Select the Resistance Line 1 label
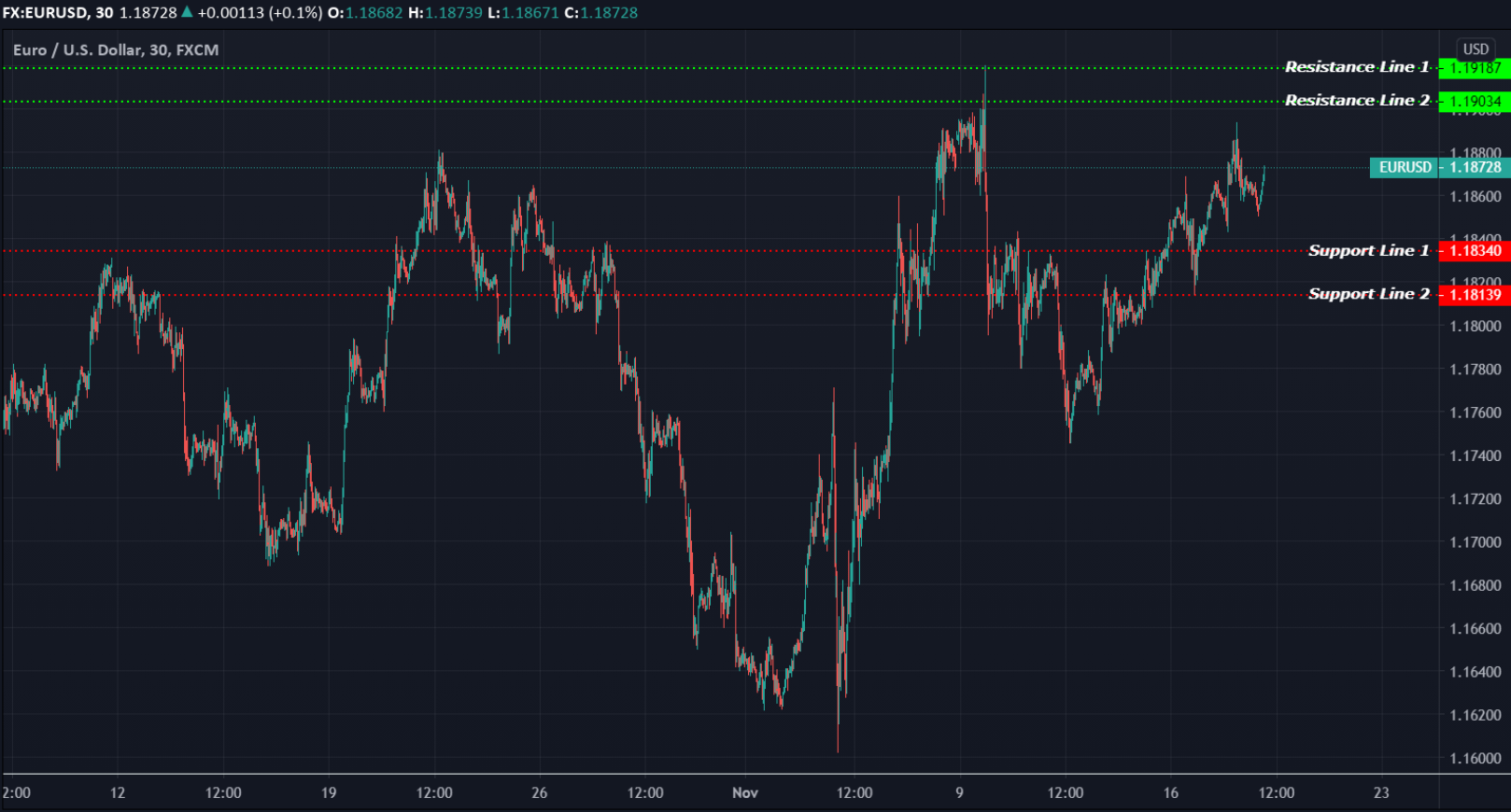Screen dimensions: 1511x812 tap(1357, 67)
